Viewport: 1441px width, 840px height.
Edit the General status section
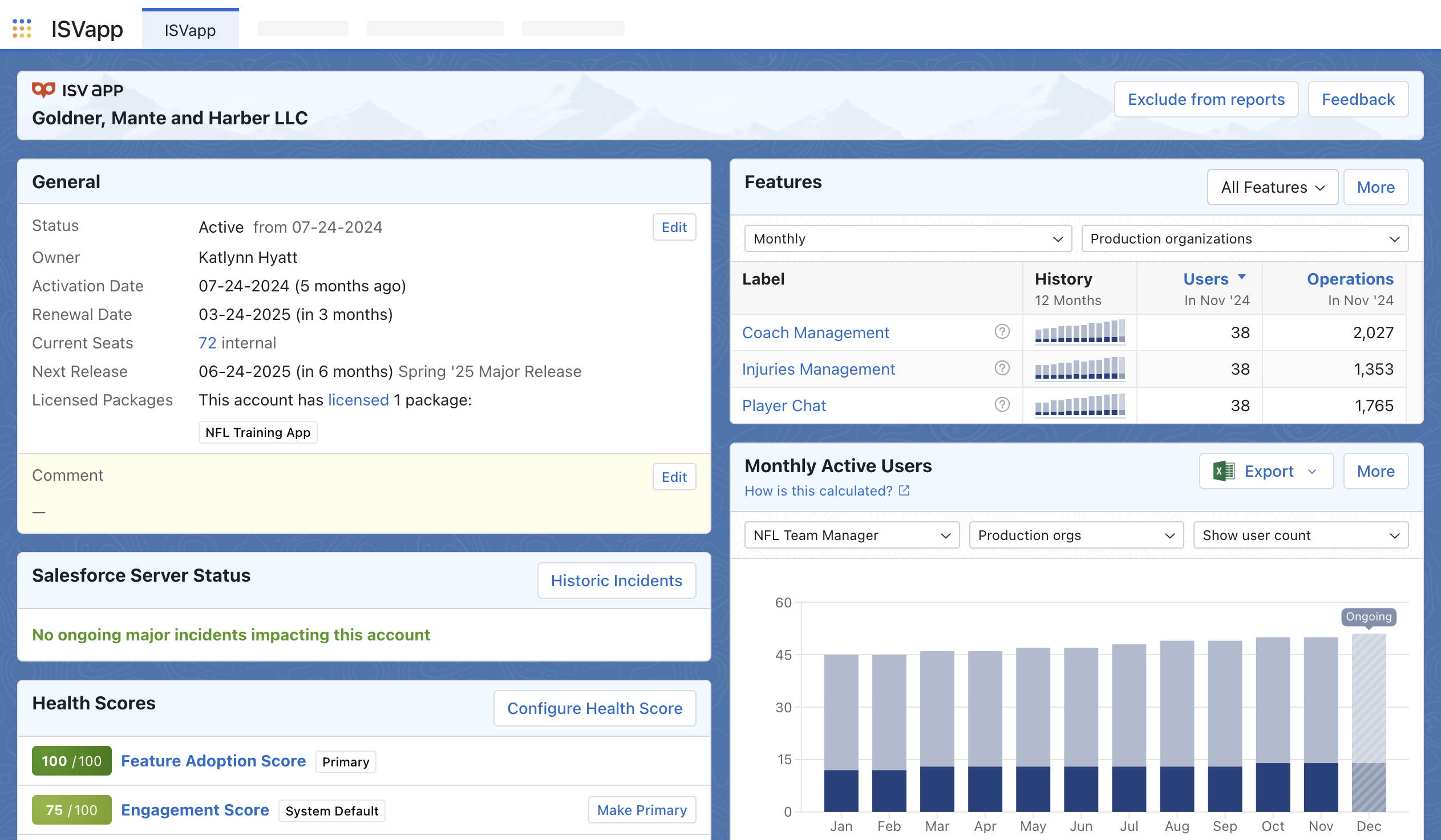(674, 228)
